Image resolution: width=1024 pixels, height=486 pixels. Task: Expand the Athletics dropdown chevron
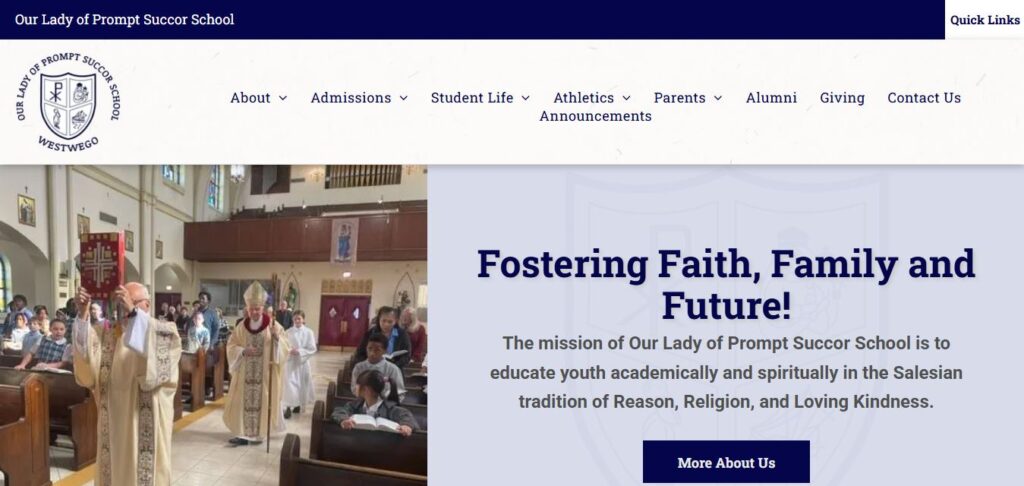click(x=626, y=98)
